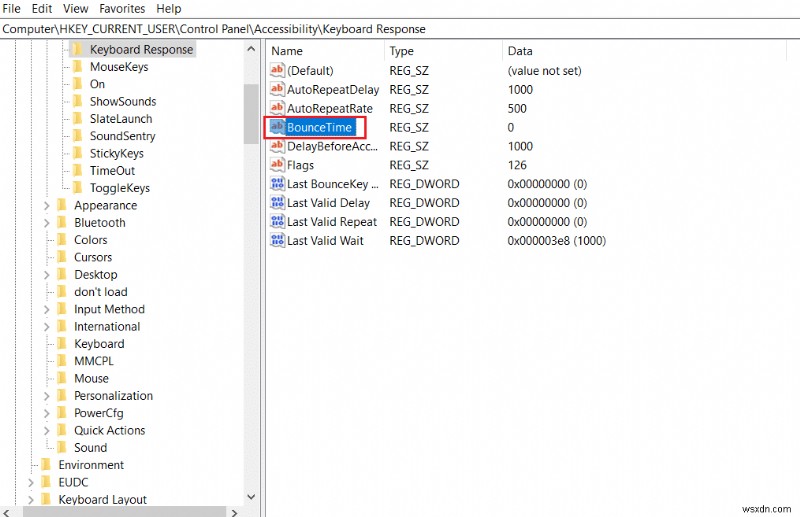This screenshot has width=800, height=517.
Task: Click the Keyboard Response folder icon
Action: (77, 50)
